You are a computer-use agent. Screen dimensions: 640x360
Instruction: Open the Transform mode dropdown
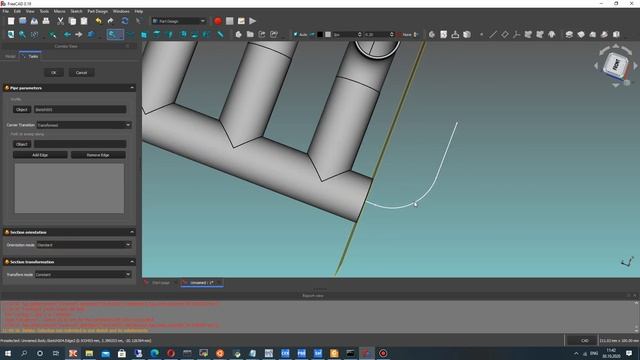(x=83, y=275)
